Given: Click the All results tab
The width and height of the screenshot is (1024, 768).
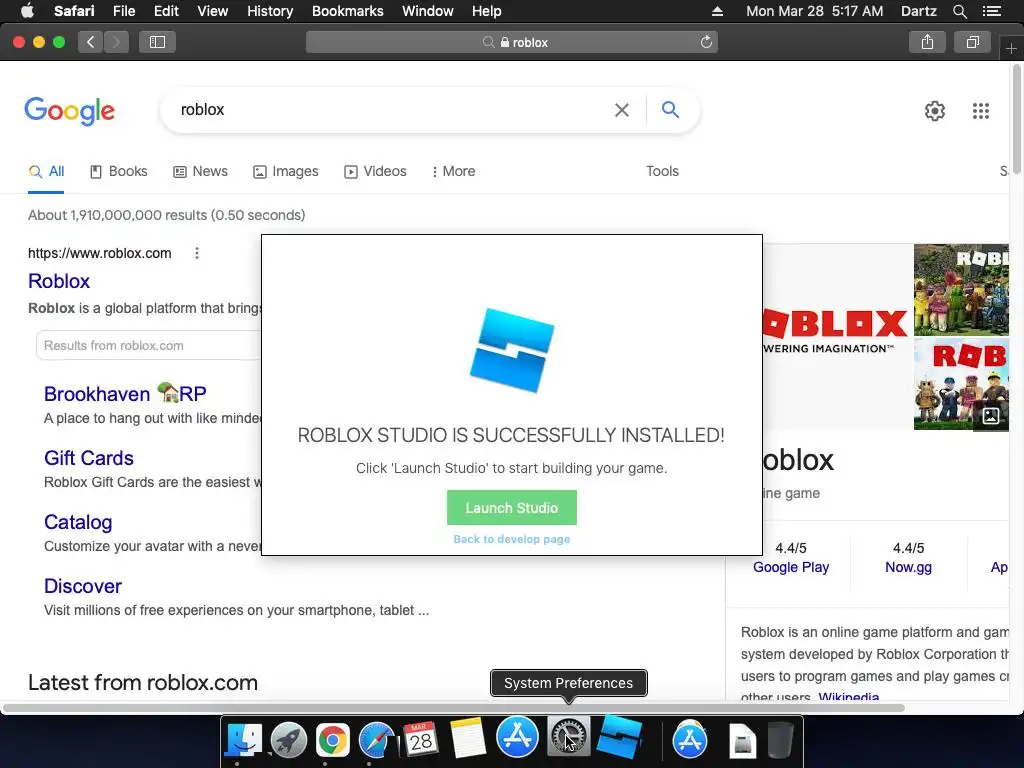Looking at the screenshot, I should pos(46,171).
